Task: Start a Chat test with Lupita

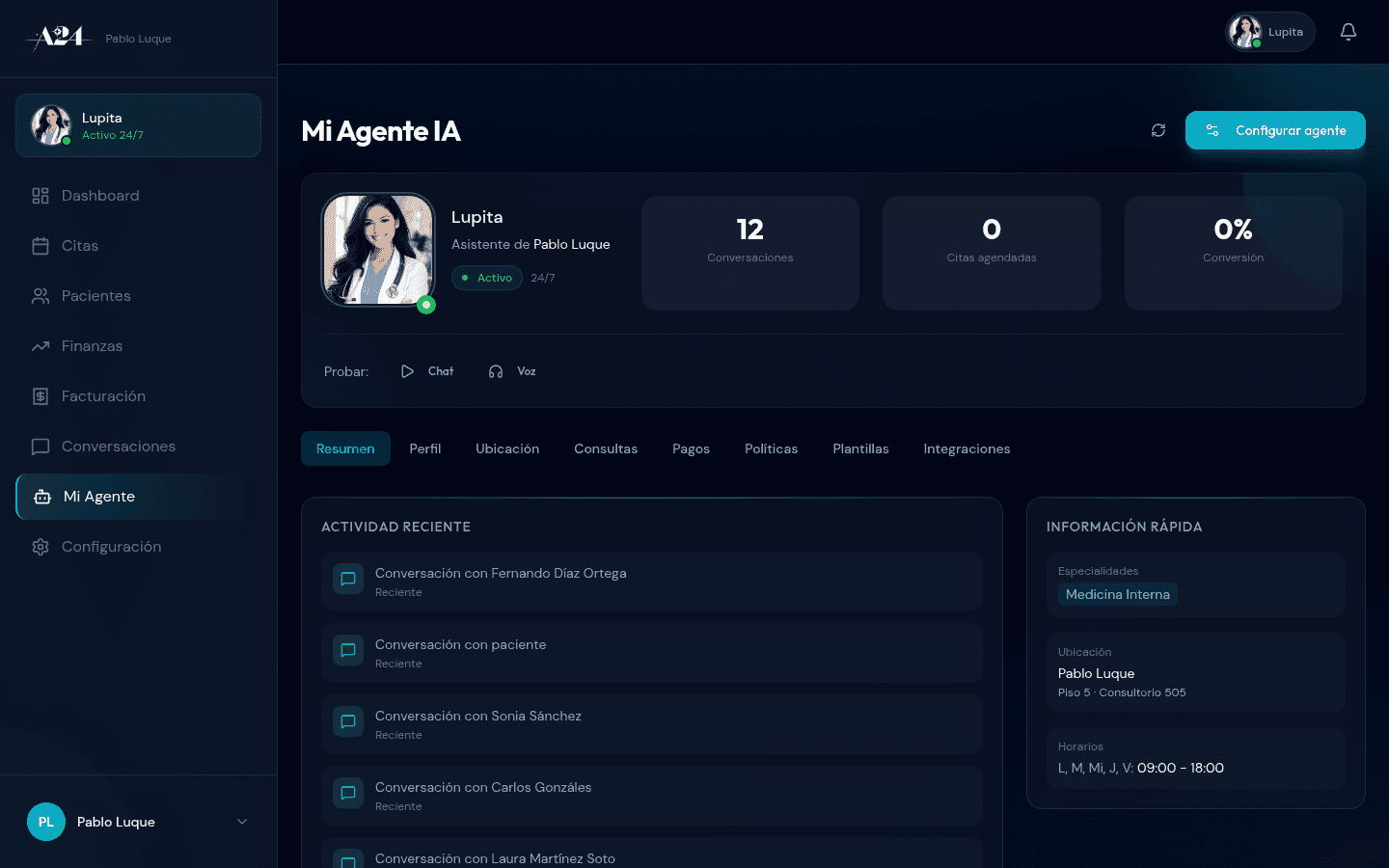Action: pyautogui.click(x=426, y=370)
